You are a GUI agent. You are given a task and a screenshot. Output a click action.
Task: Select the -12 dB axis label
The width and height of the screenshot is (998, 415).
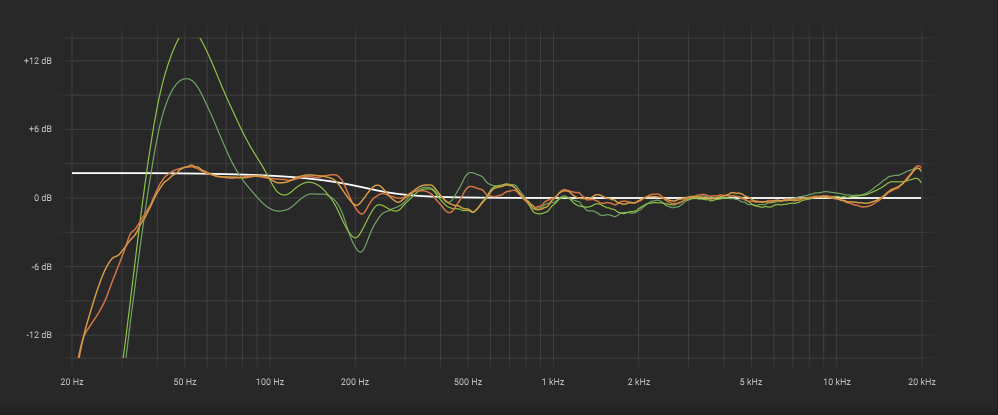pyautogui.click(x=39, y=335)
